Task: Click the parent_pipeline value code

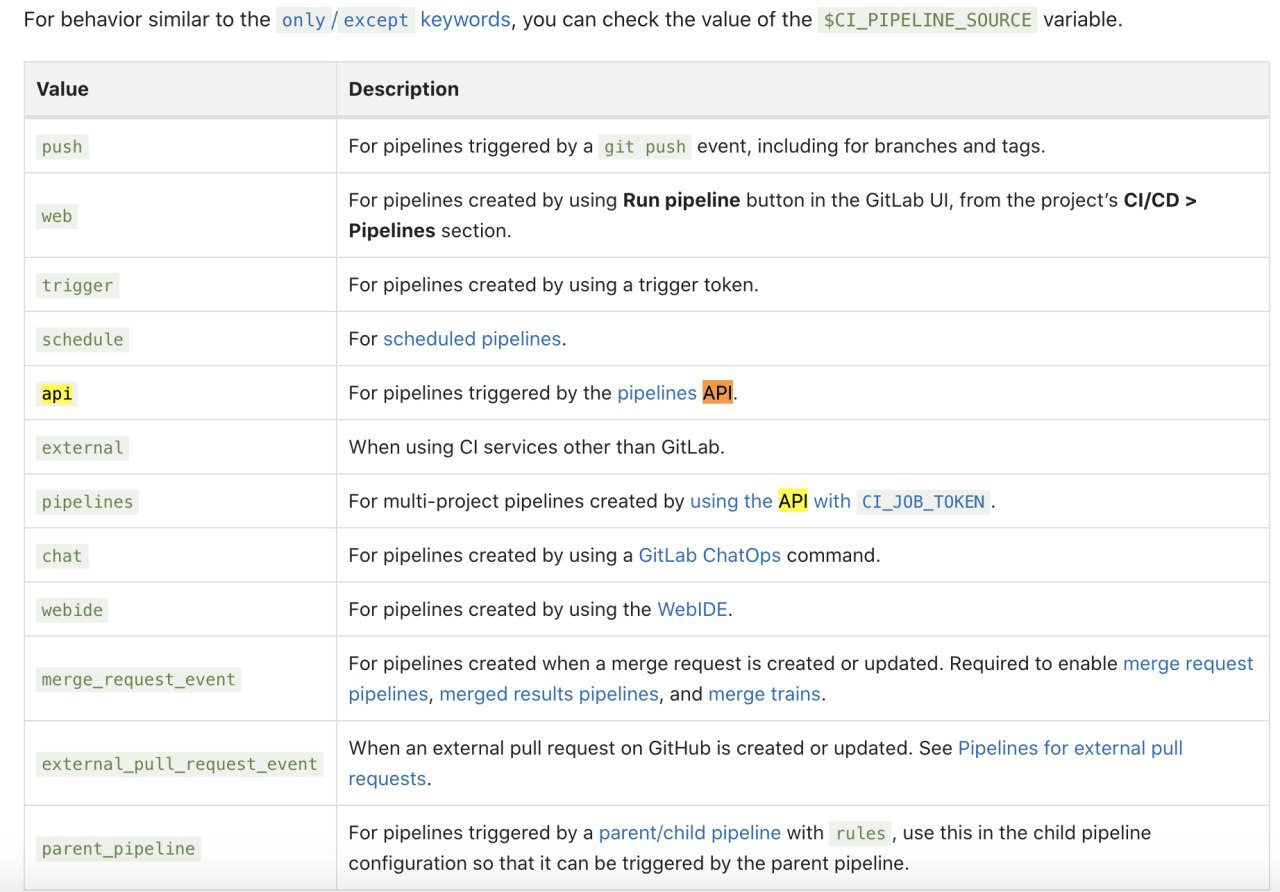Action: pyautogui.click(x=118, y=849)
